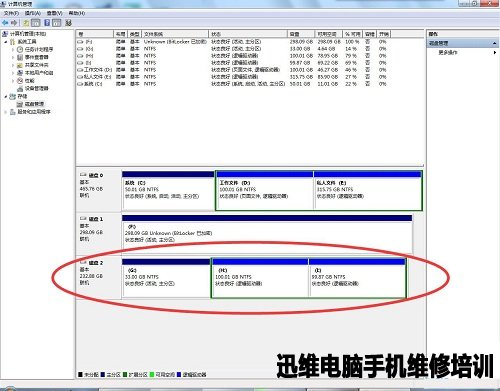Click drive icon of (G:) volume row

tap(80, 49)
